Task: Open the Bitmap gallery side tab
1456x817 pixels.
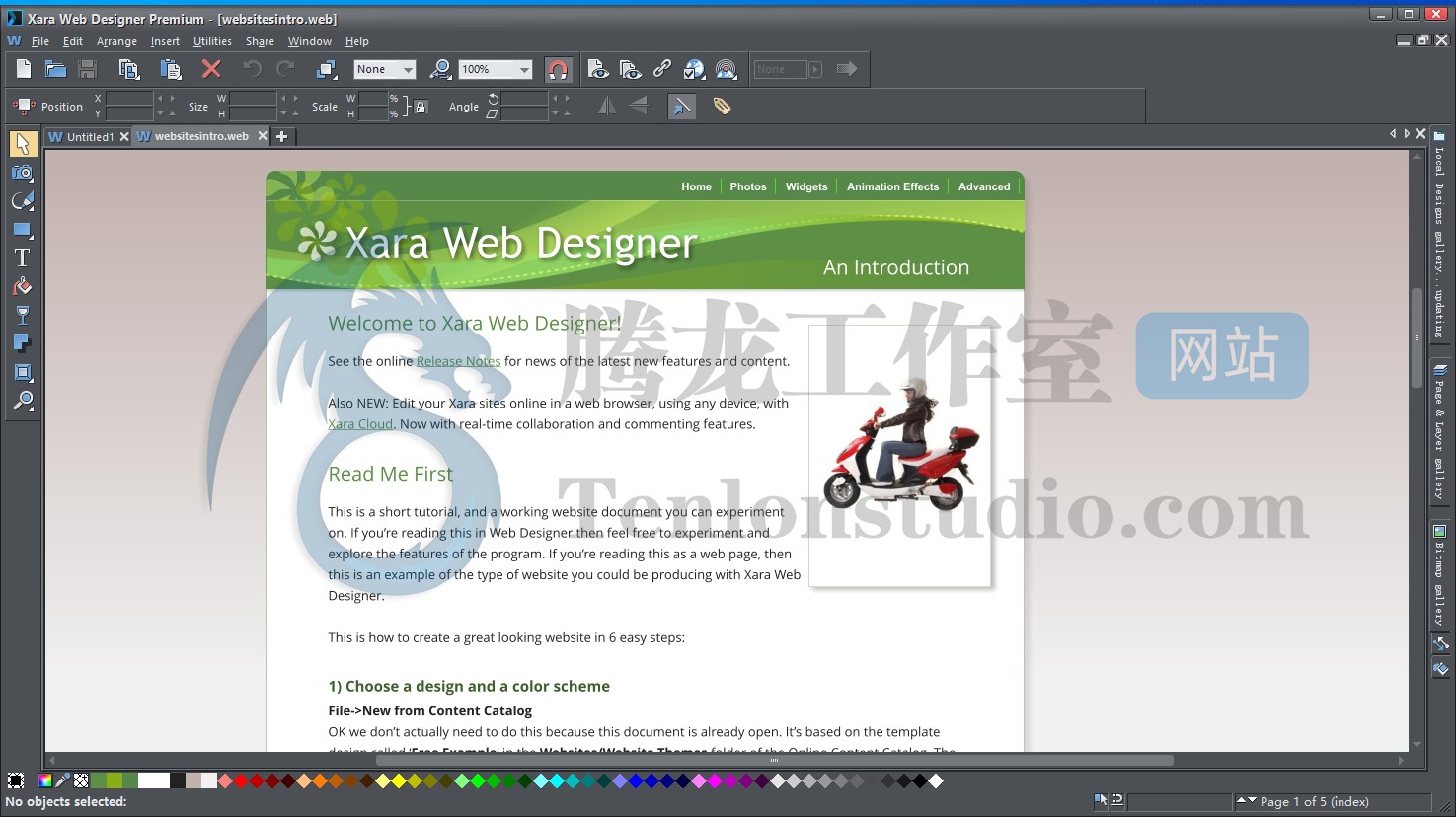Action: coord(1439,575)
